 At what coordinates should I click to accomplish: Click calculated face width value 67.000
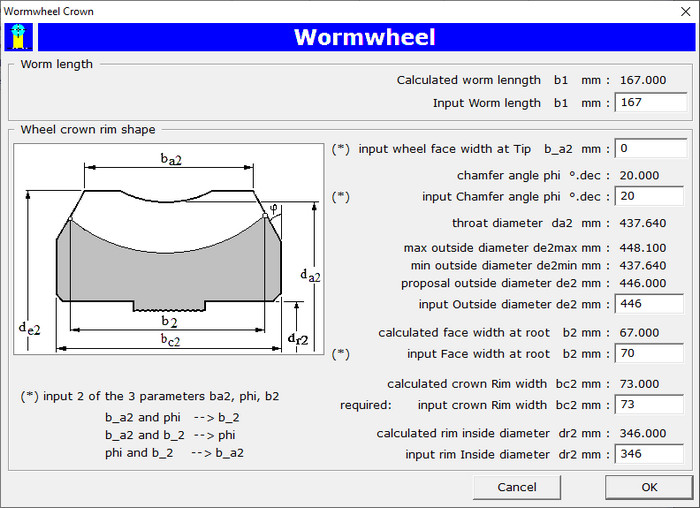(639, 333)
